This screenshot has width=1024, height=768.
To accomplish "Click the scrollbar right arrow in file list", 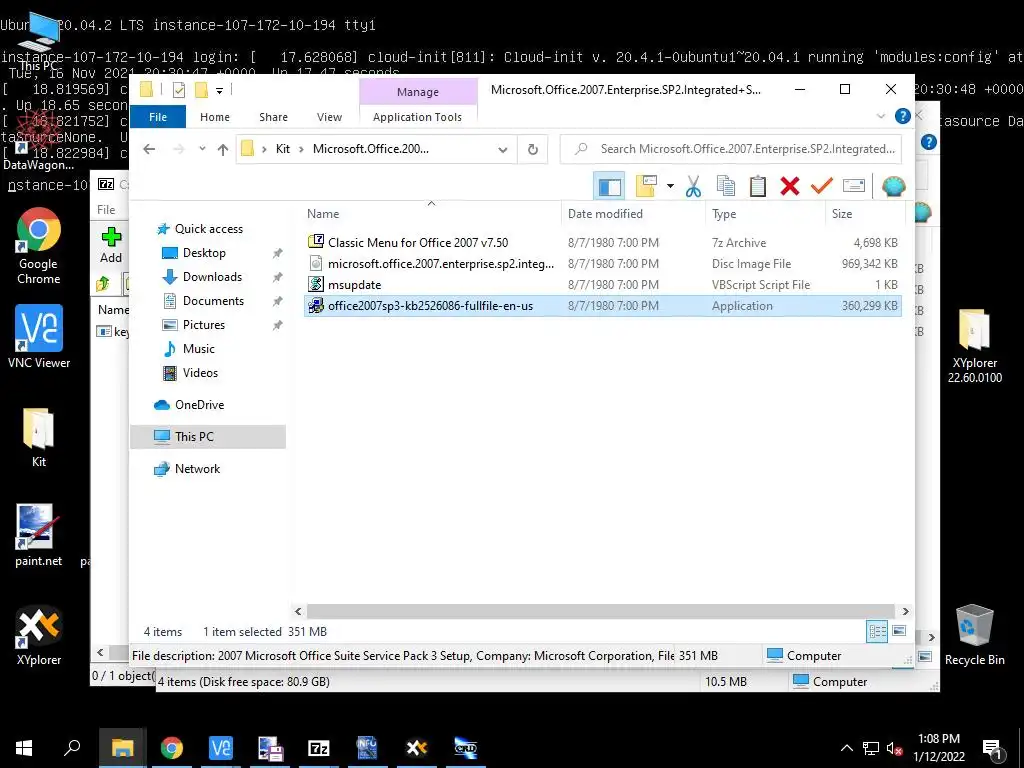I will click(x=905, y=611).
